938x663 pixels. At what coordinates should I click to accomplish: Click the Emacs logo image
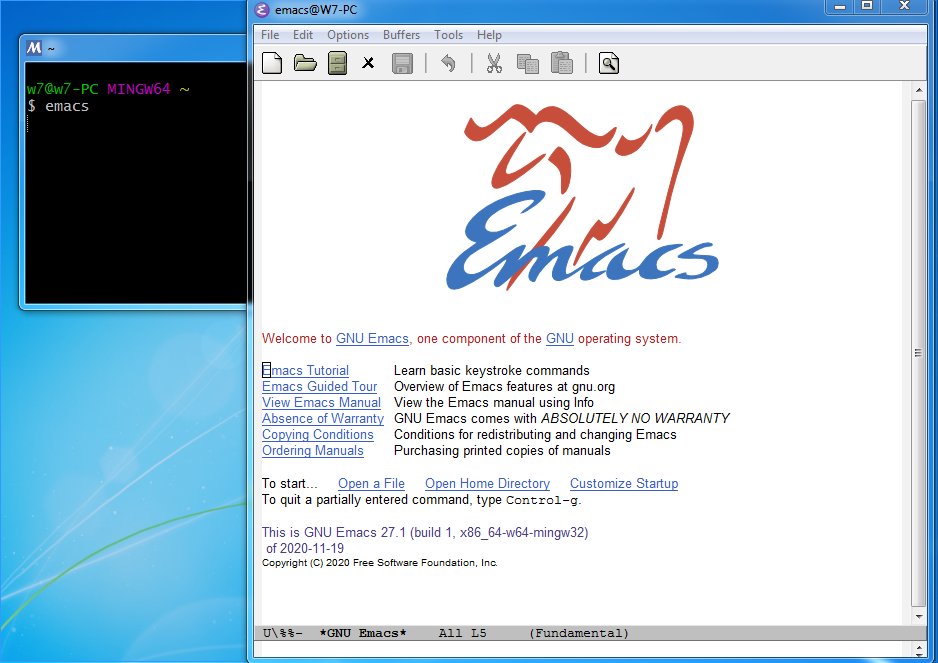tap(582, 197)
